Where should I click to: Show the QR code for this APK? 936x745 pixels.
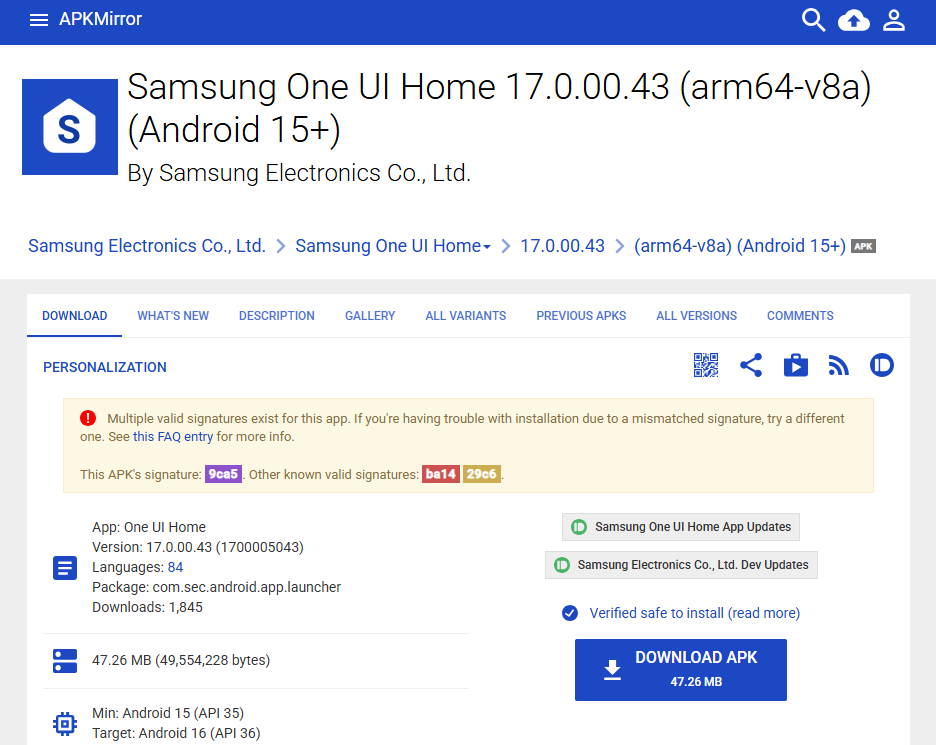tap(706, 366)
